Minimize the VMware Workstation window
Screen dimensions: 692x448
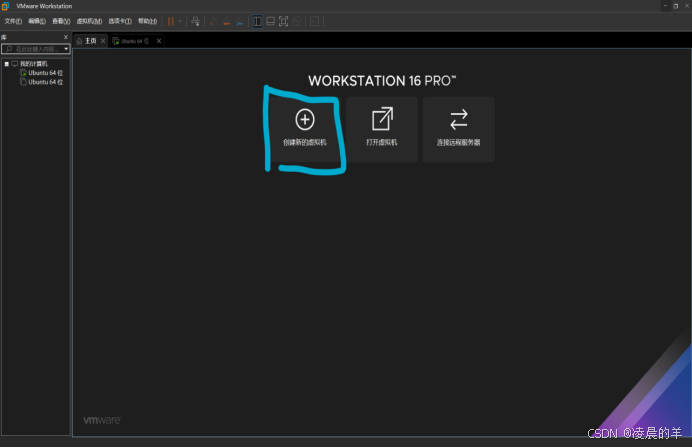(x=665, y=6)
